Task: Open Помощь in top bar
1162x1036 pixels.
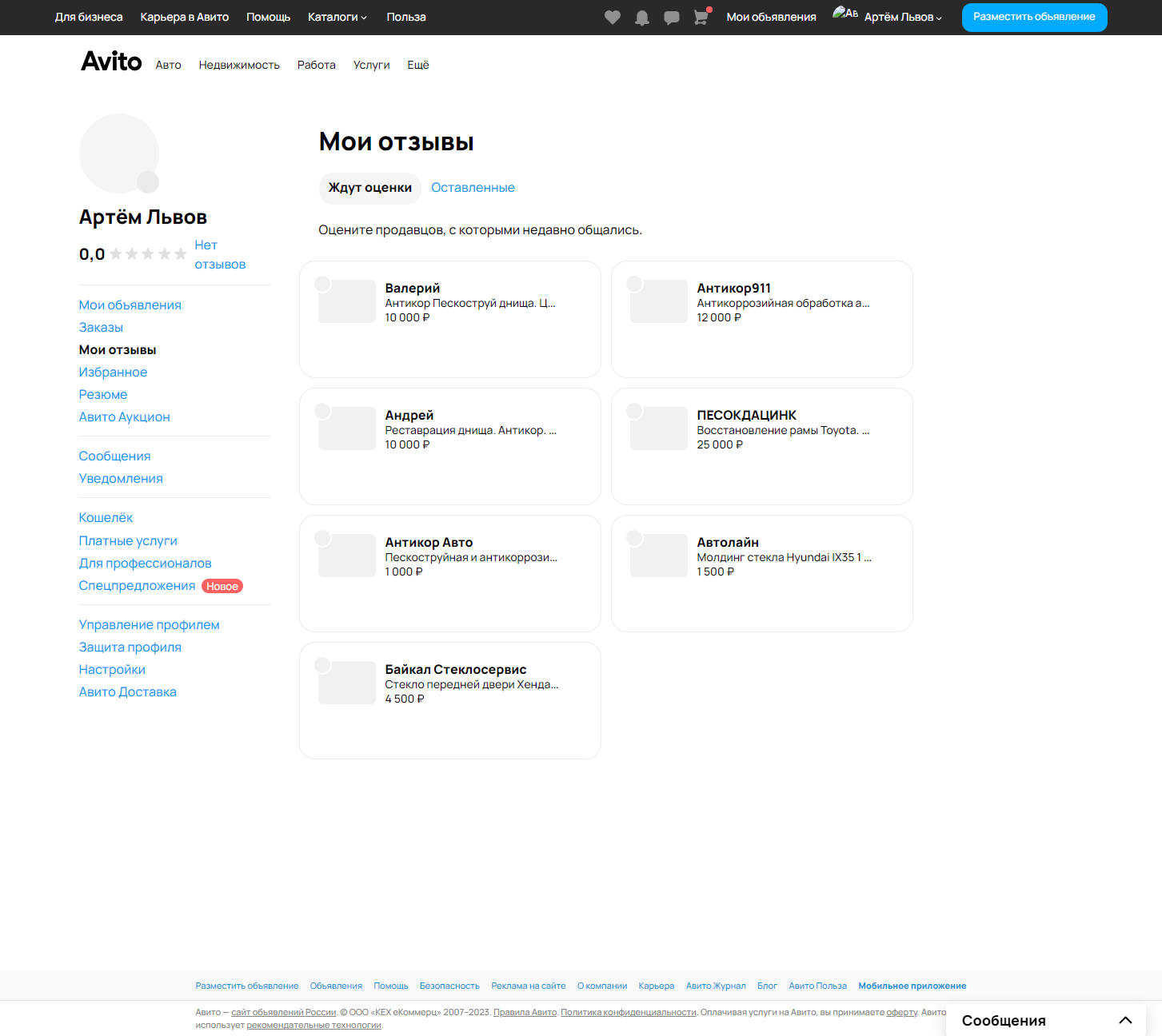Action: pyautogui.click(x=268, y=17)
